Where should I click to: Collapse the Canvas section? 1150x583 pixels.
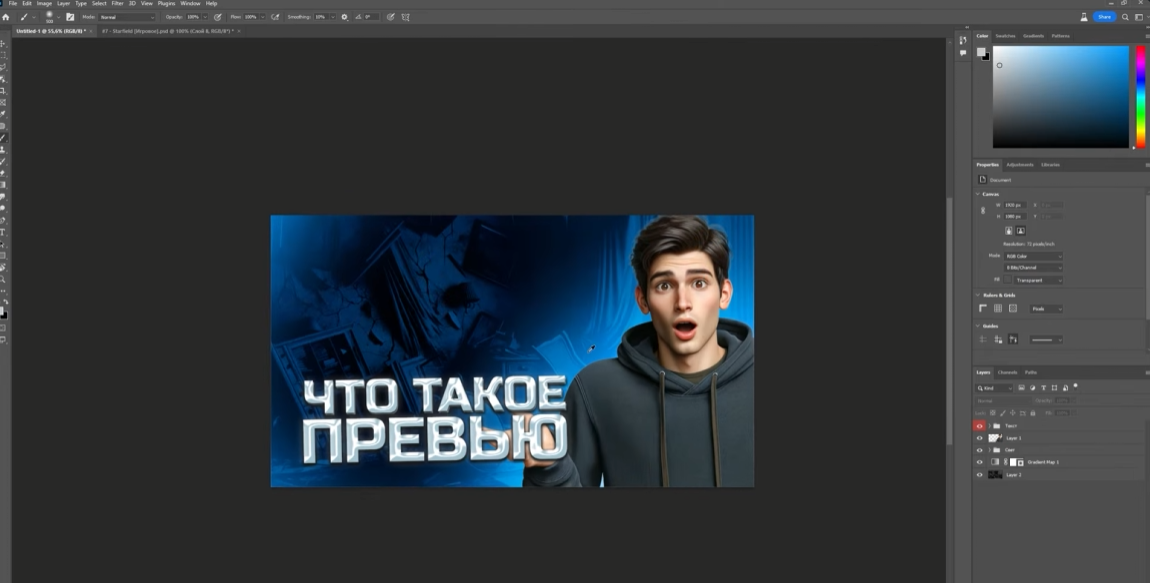click(x=978, y=194)
